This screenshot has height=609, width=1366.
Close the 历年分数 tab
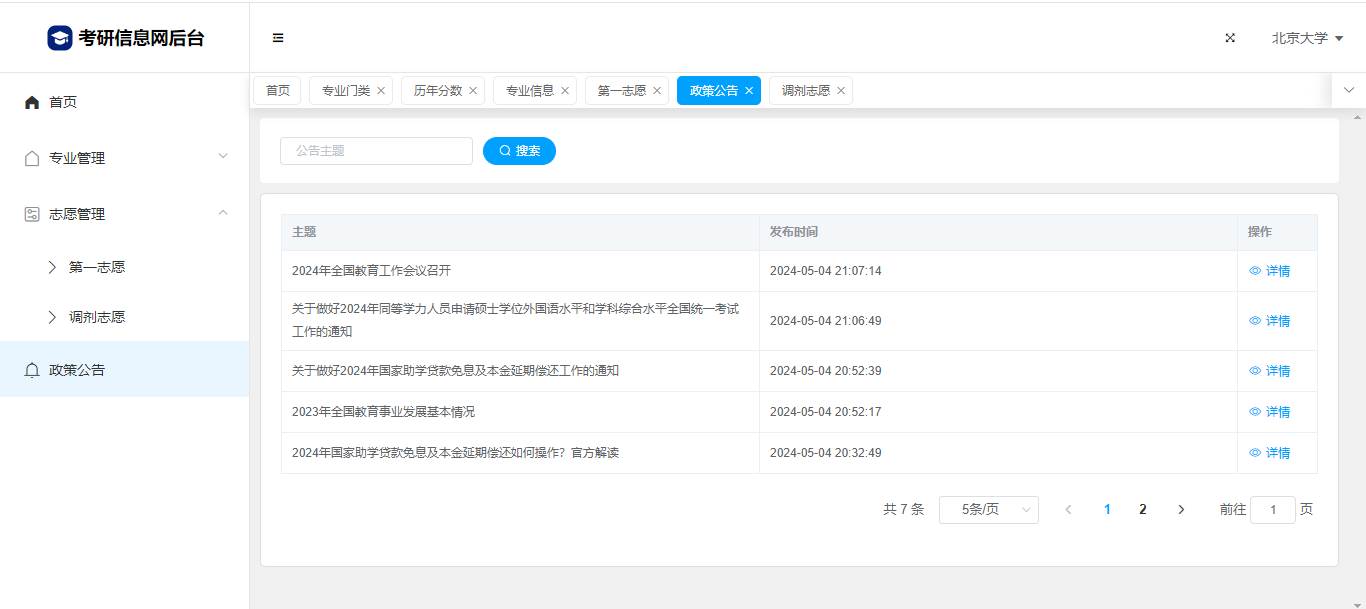tap(473, 91)
